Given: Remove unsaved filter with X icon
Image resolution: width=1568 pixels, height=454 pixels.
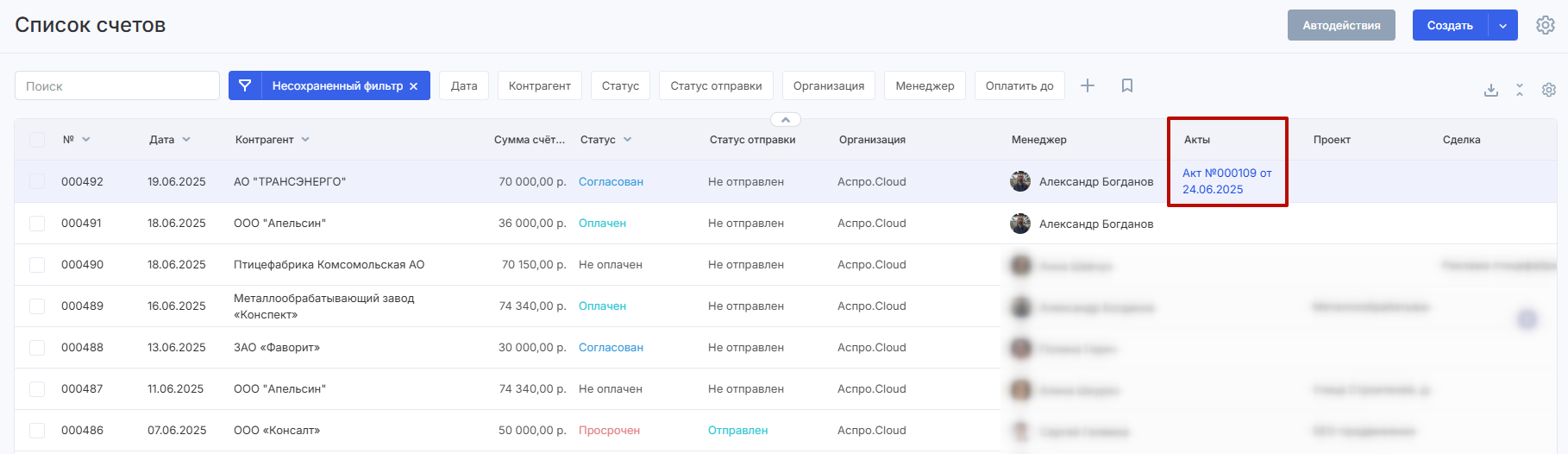Looking at the screenshot, I should pyautogui.click(x=414, y=86).
